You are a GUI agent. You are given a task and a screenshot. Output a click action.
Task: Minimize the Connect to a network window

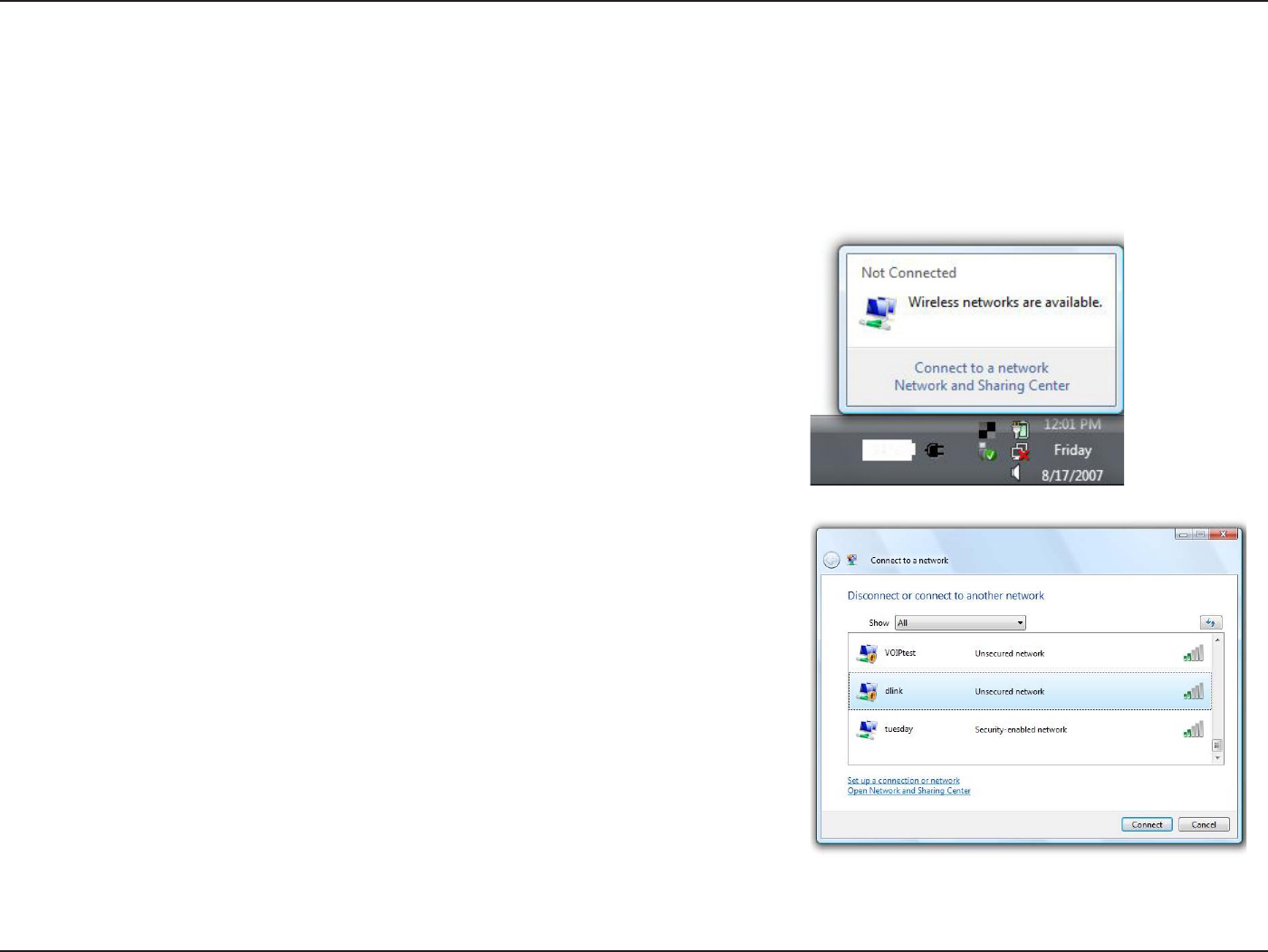click(x=1184, y=534)
